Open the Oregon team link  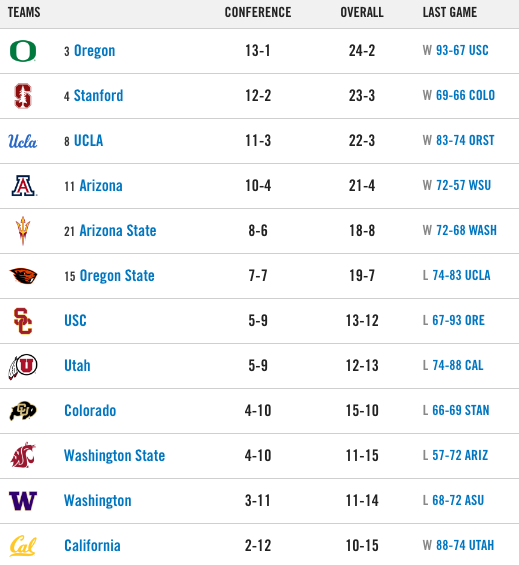pyautogui.click(x=94, y=51)
